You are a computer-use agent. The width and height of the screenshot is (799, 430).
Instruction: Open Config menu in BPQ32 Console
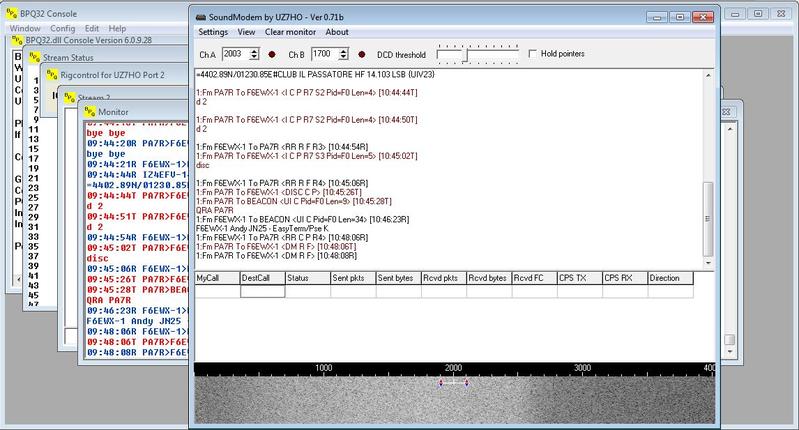63,29
